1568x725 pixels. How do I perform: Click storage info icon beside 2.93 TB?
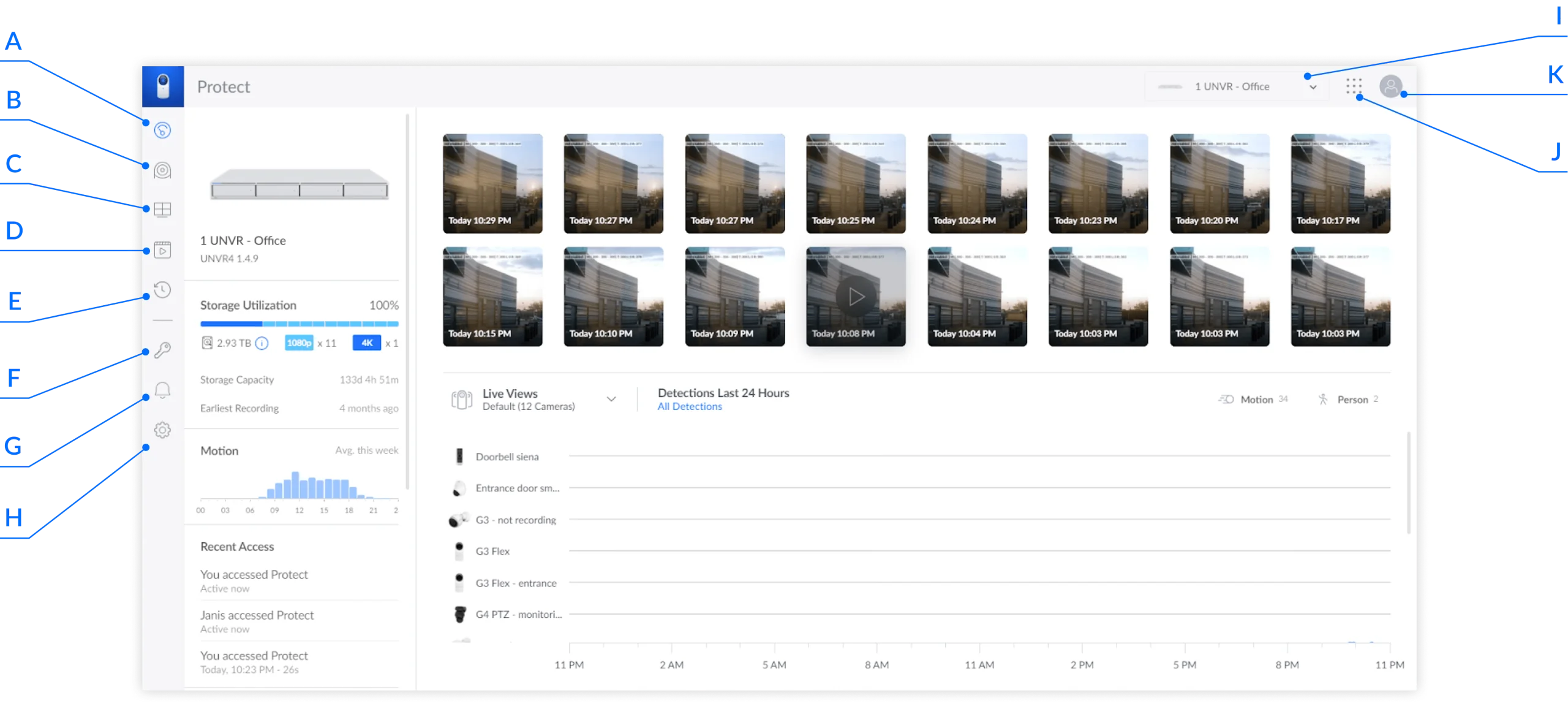262,343
